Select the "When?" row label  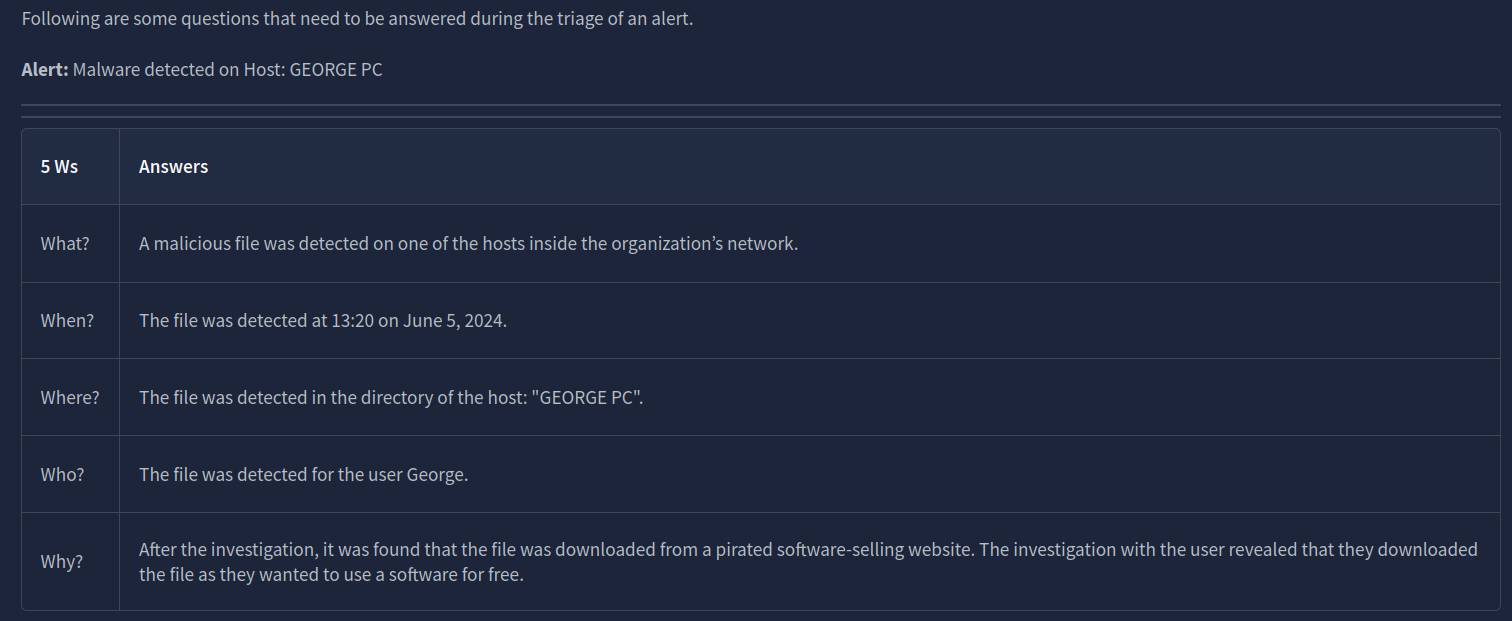pos(66,321)
